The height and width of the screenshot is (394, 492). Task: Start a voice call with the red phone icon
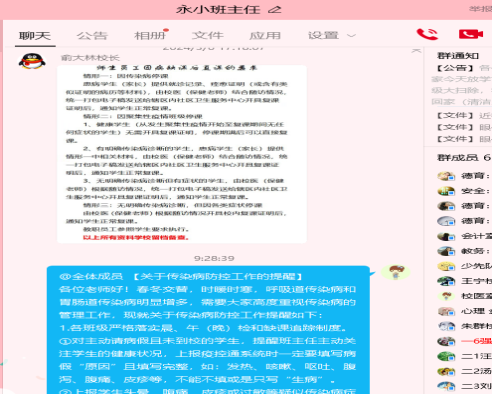tap(427, 34)
